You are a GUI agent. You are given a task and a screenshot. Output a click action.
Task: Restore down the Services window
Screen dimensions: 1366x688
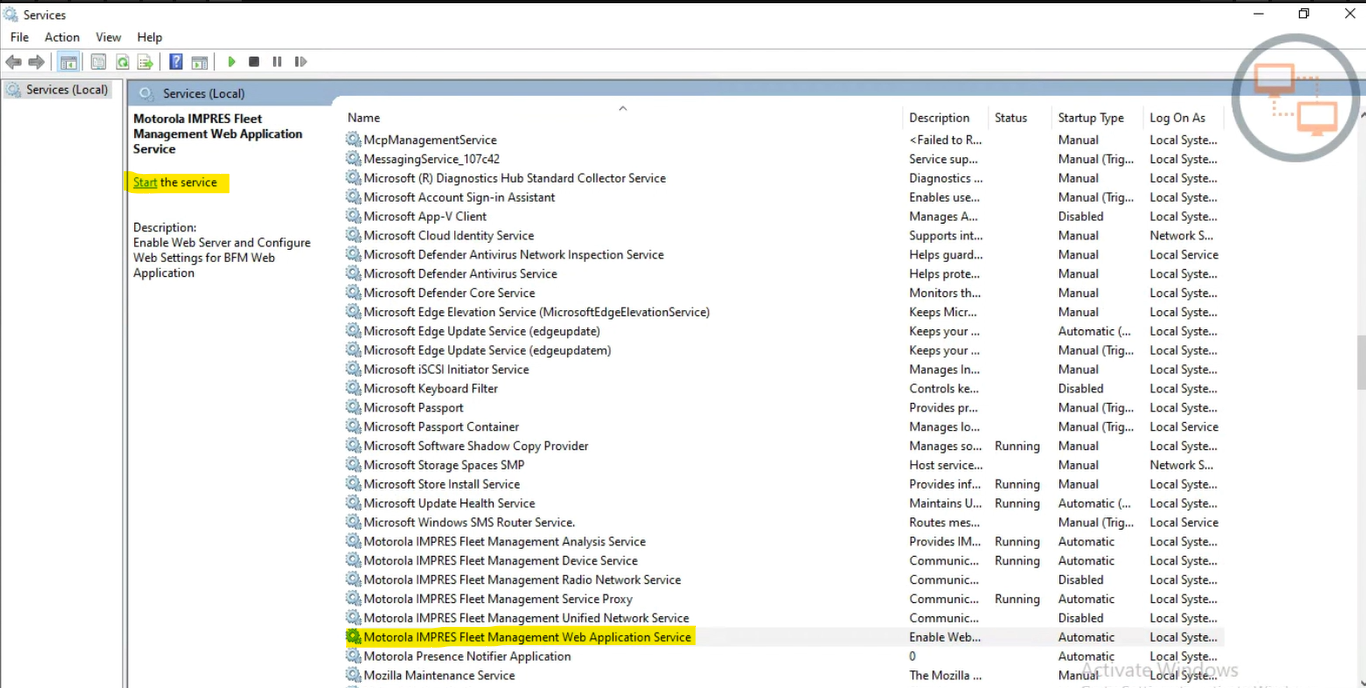point(1304,14)
